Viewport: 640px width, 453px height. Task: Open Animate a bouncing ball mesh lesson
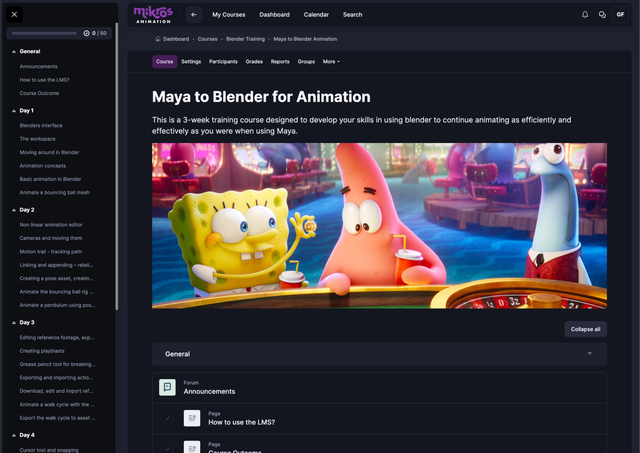pos(54,193)
